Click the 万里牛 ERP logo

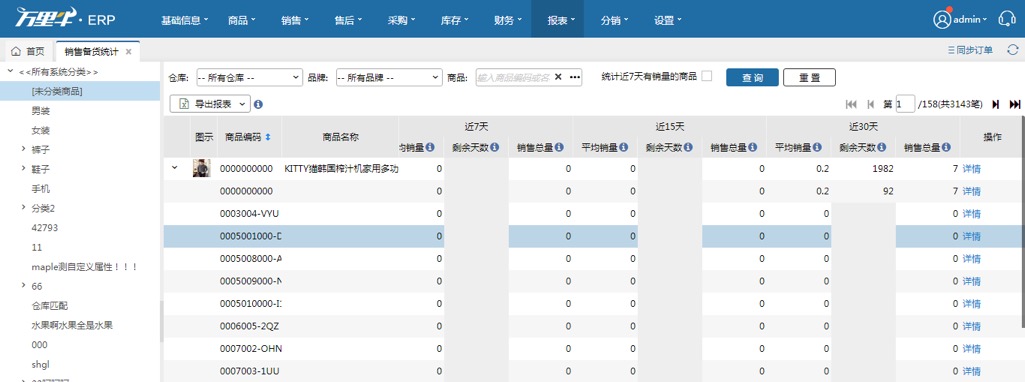[x=65, y=18]
